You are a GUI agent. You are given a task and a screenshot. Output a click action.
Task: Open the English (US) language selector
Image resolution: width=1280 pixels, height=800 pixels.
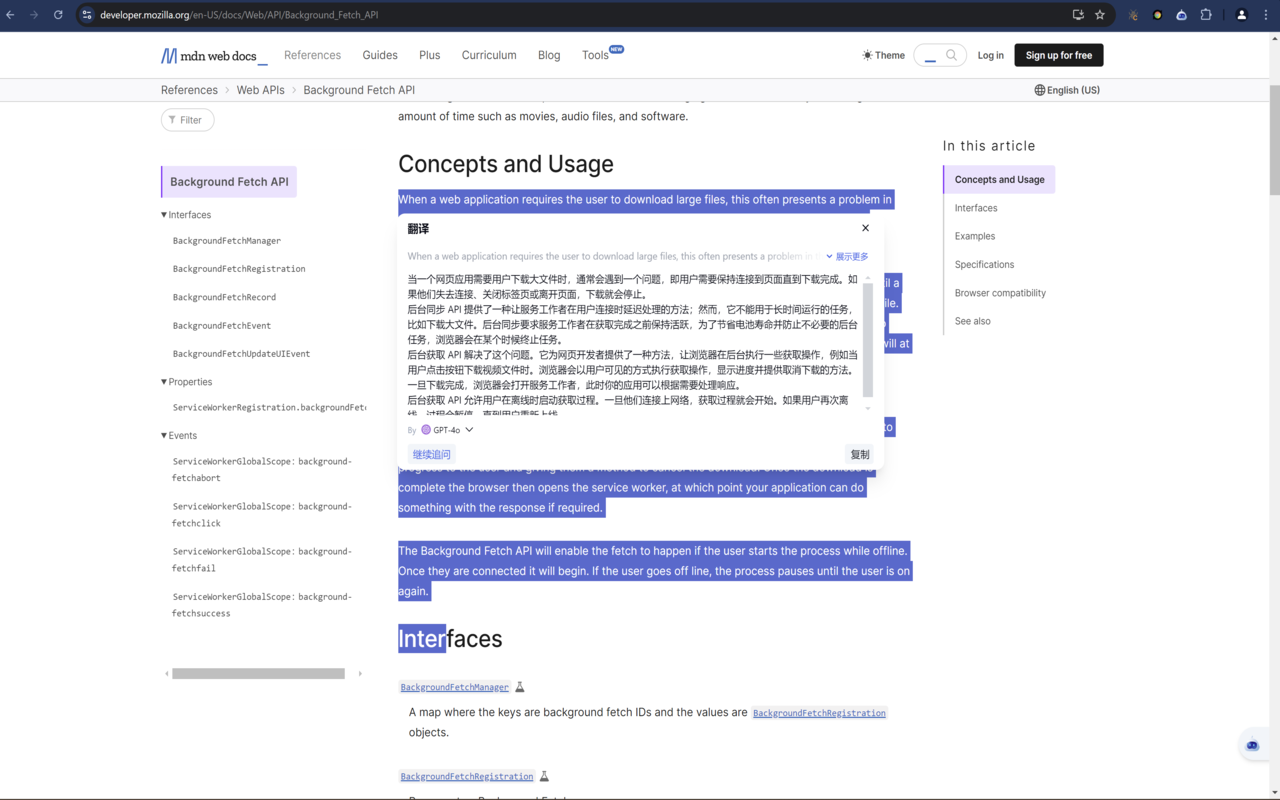[1067, 90]
